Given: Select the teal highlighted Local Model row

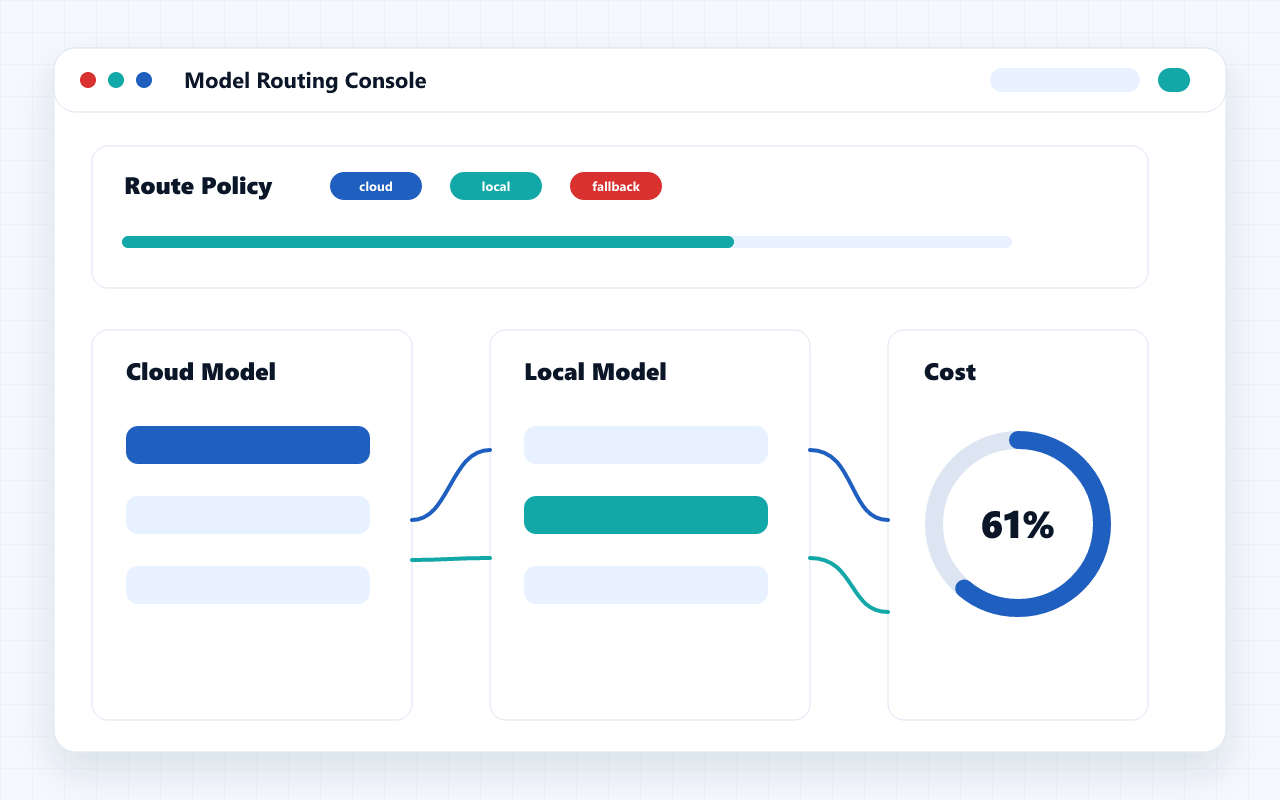Looking at the screenshot, I should coord(646,515).
